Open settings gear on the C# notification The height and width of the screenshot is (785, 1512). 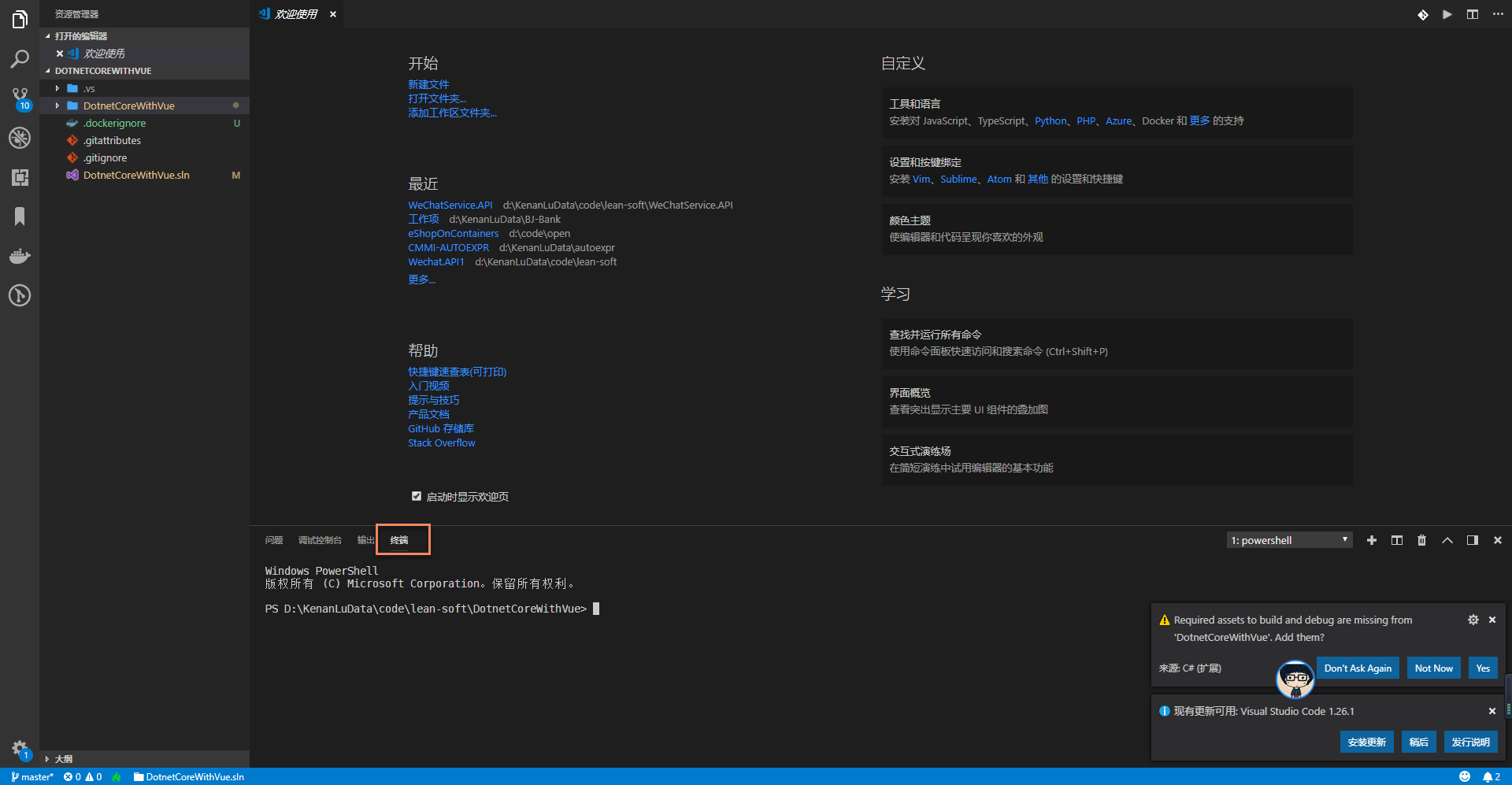pos(1473,620)
